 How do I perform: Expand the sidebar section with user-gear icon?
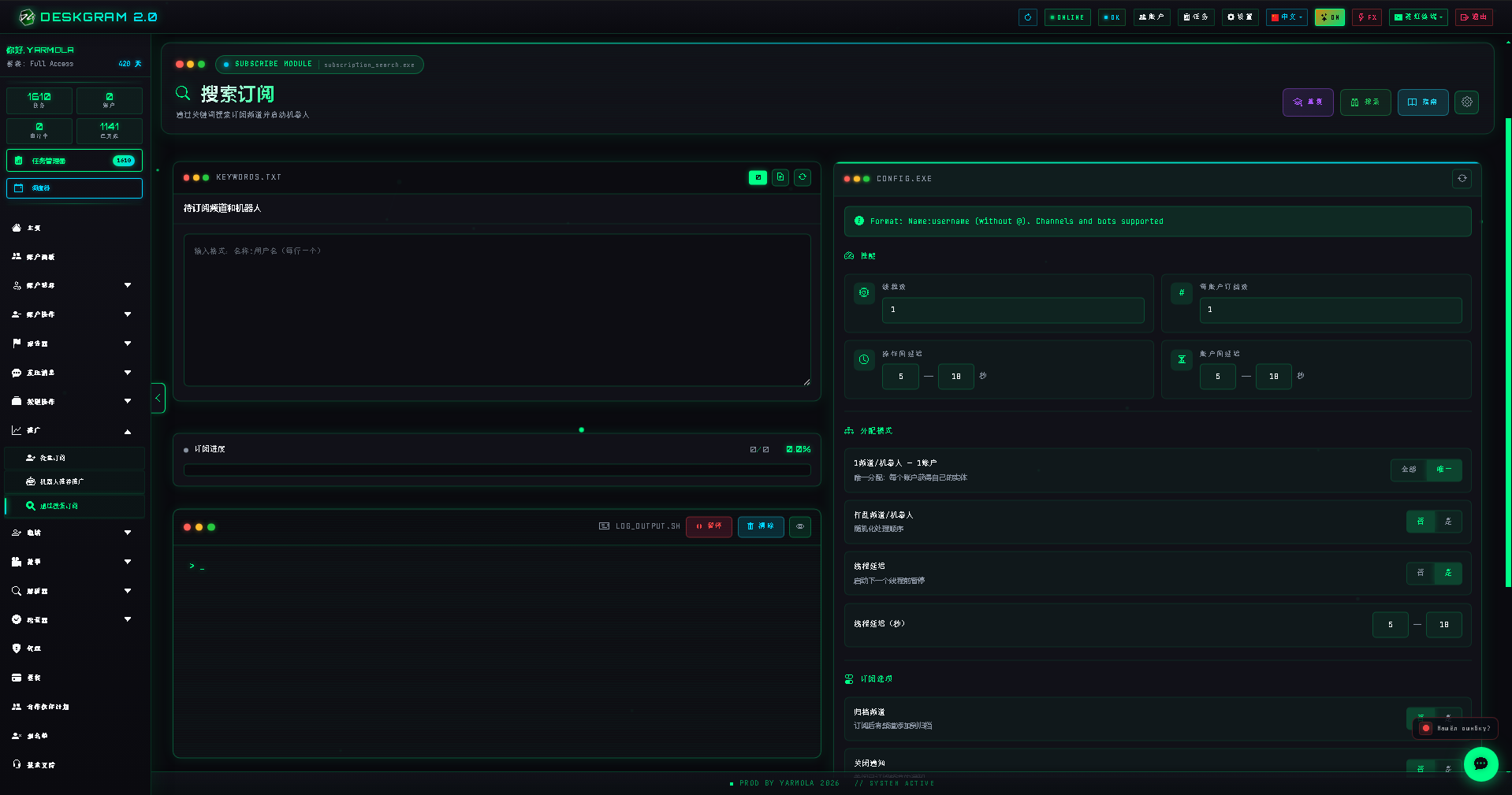pyautogui.click(x=75, y=285)
